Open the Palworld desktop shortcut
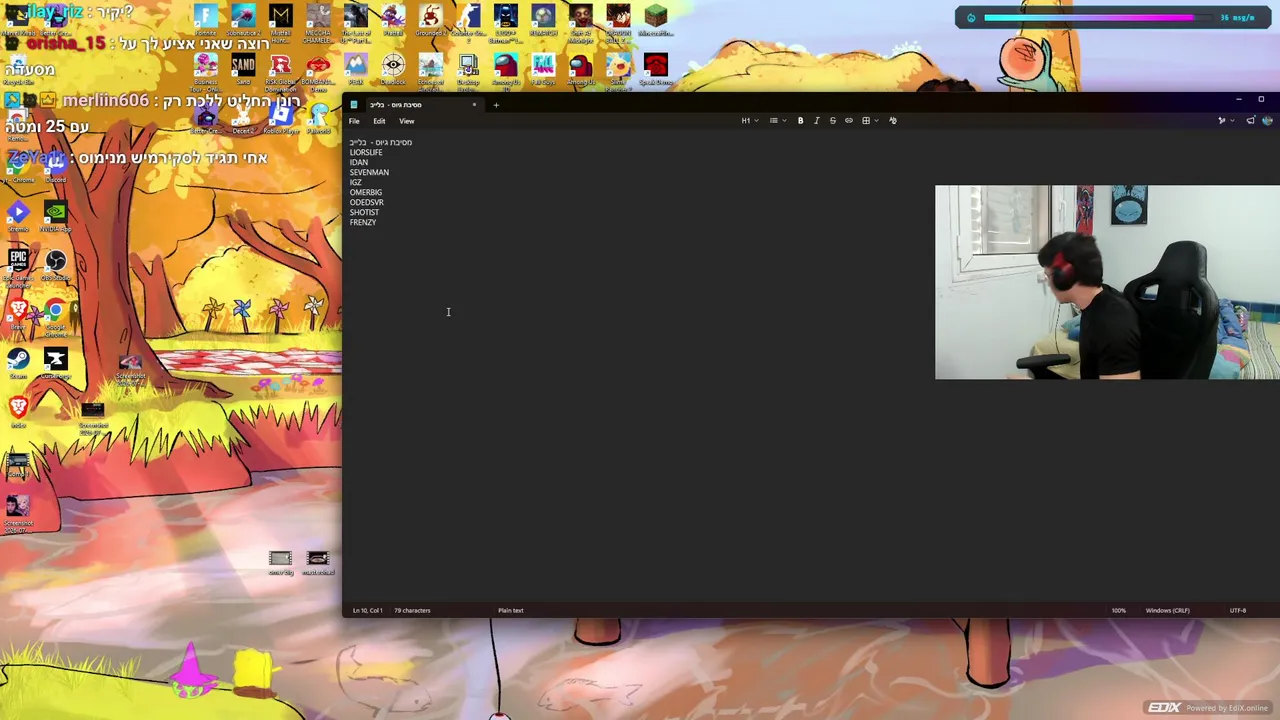1280x720 pixels. click(318, 119)
